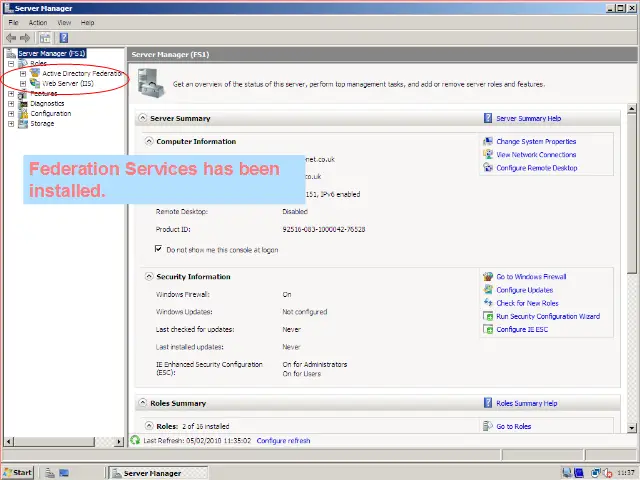Click the Diagnostics node icon
Image resolution: width=640 pixels, height=480 pixels.
23,104
